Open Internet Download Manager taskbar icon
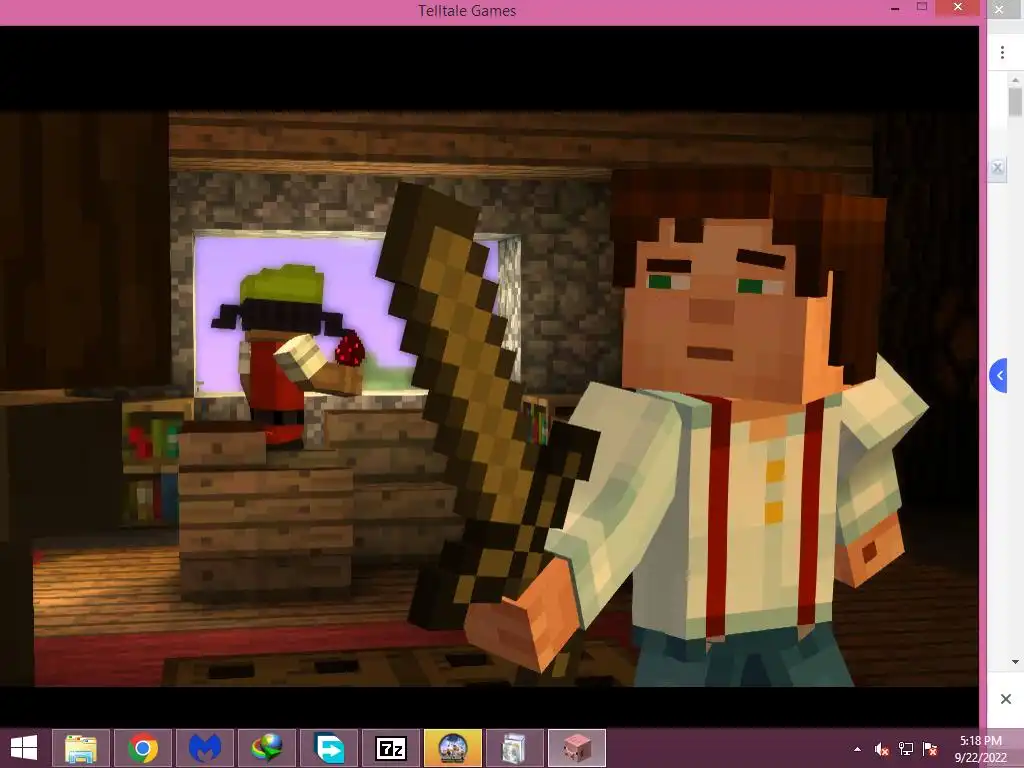 267,748
